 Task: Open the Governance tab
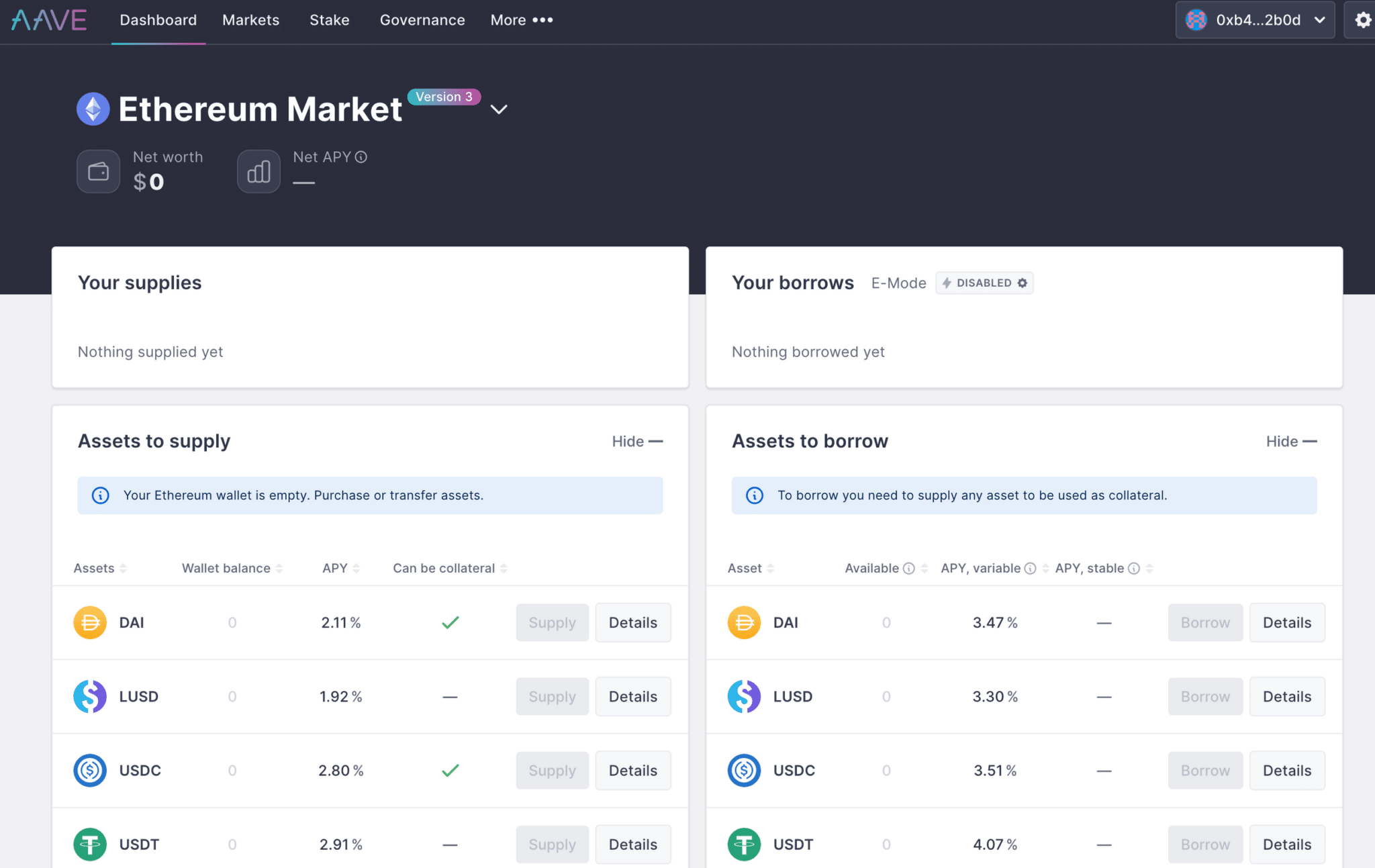click(x=422, y=20)
